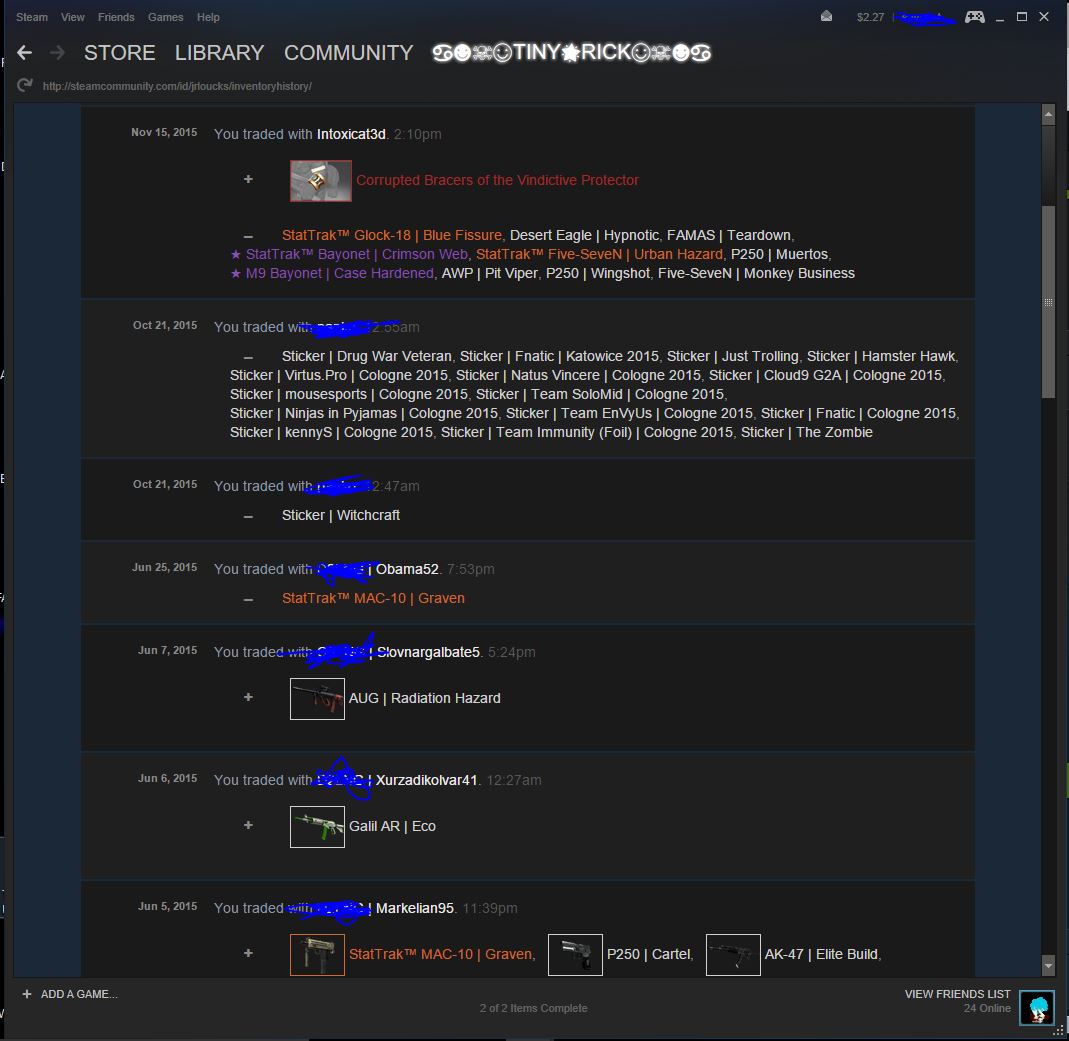Launch Big Picture mode controller icon

[x=974, y=17]
